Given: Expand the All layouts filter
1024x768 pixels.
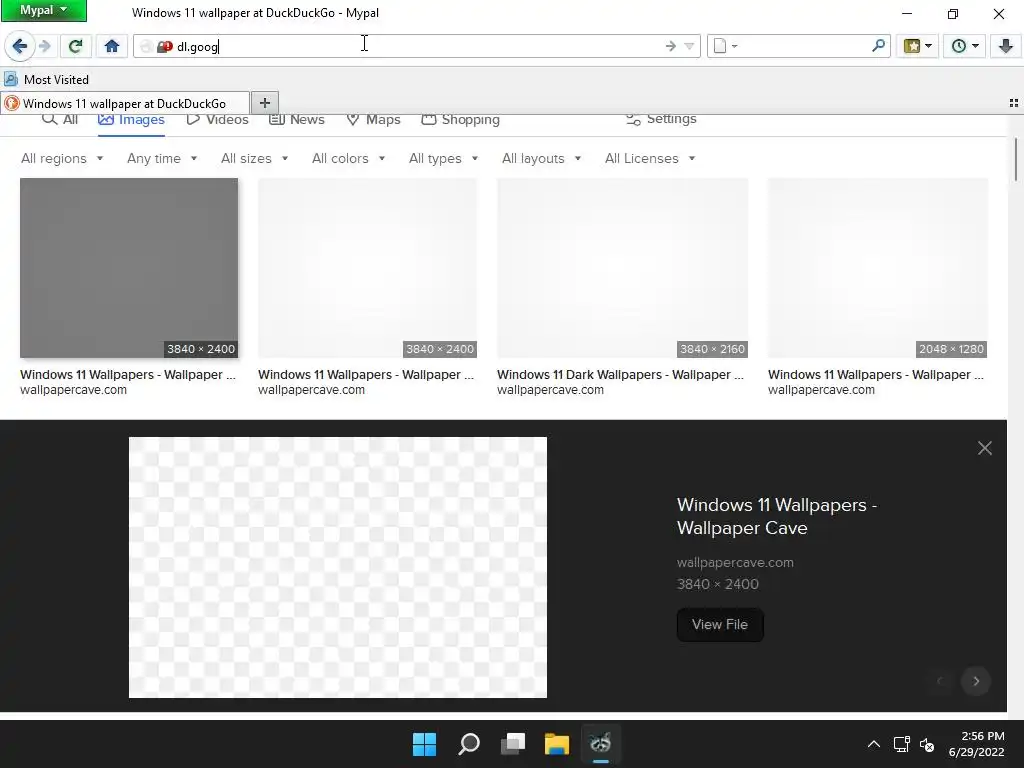Looking at the screenshot, I should point(541,159).
